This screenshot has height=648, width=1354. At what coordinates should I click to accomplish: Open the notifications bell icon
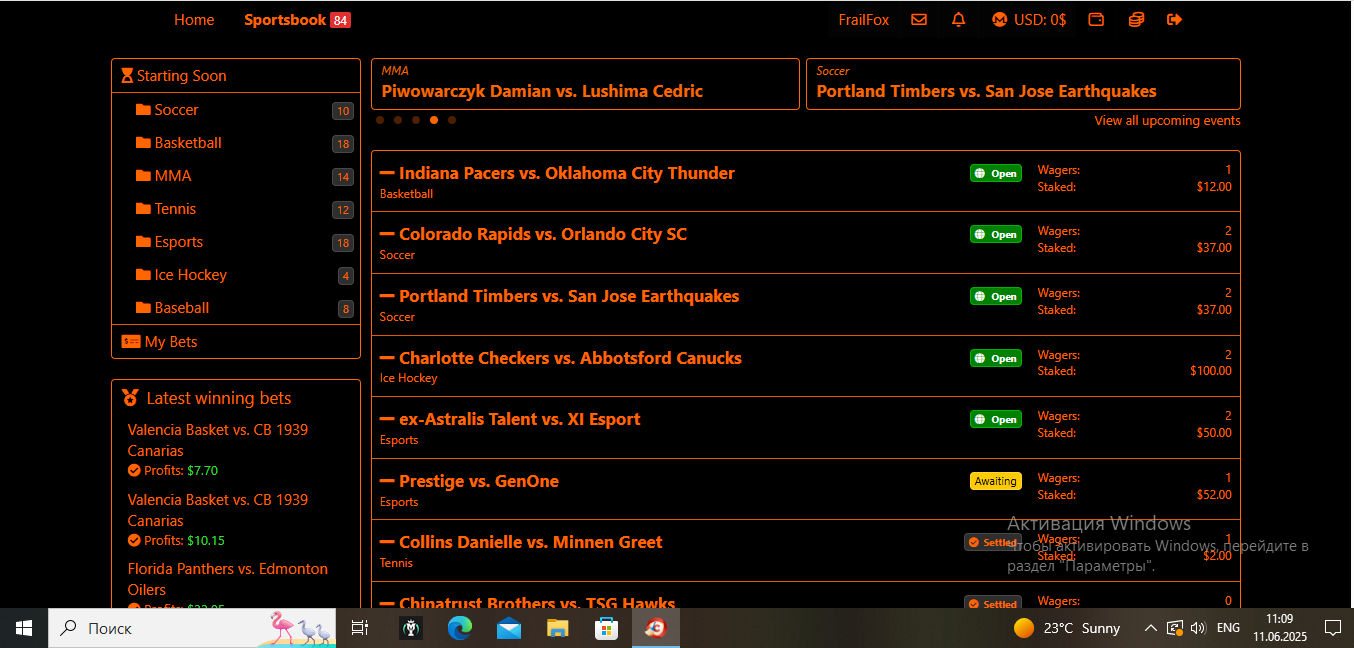[959, 20]
